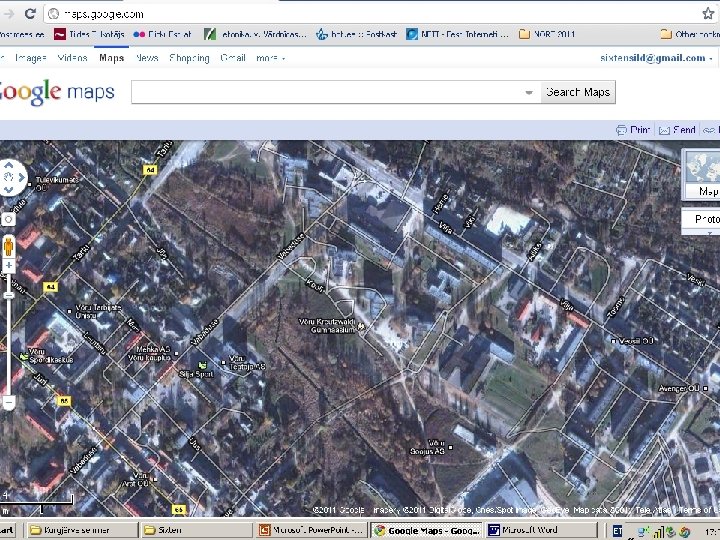This screenshot has height=540, width=720.
Task: Bookmark the page with the star icon
Action: click(708, 14)
